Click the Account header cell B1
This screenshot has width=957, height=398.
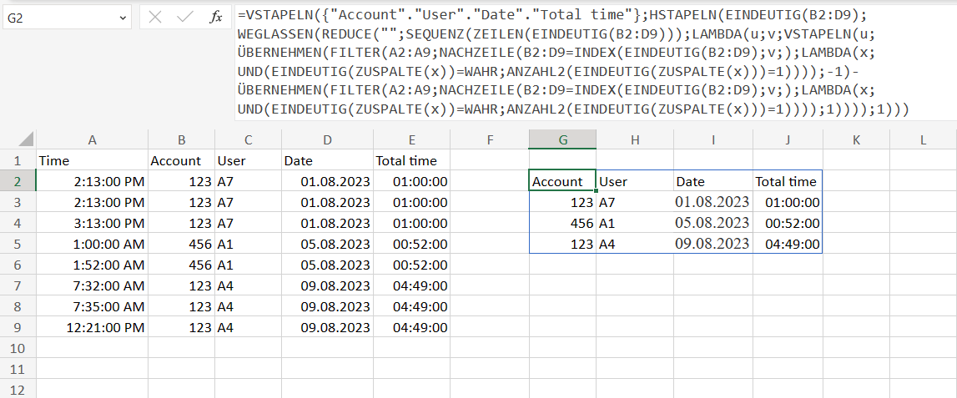pyautogui.click(x=181, y=161)
